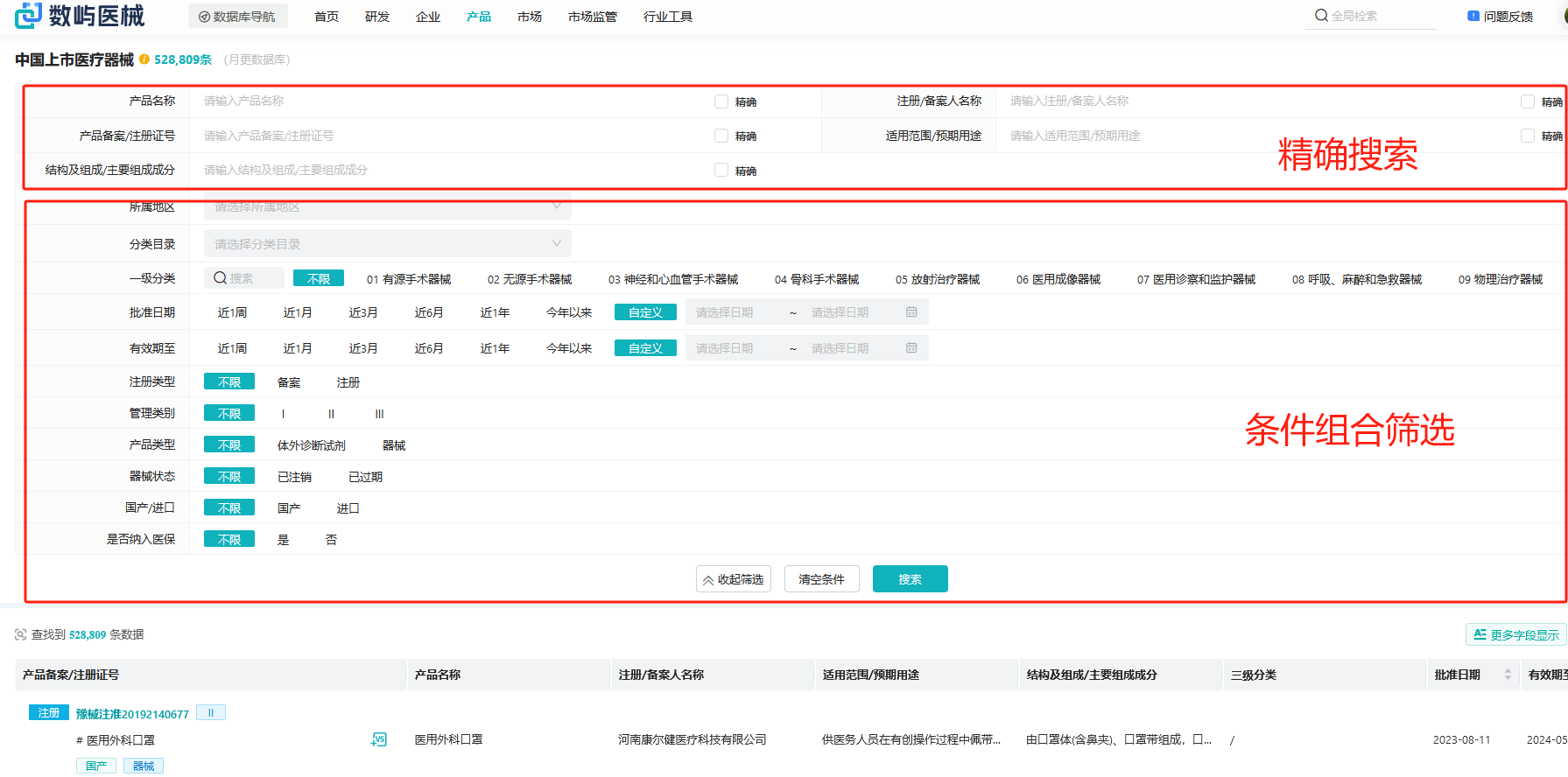Go to the 企业 navigation tab
1568x777 pixels.
[428, 17]
